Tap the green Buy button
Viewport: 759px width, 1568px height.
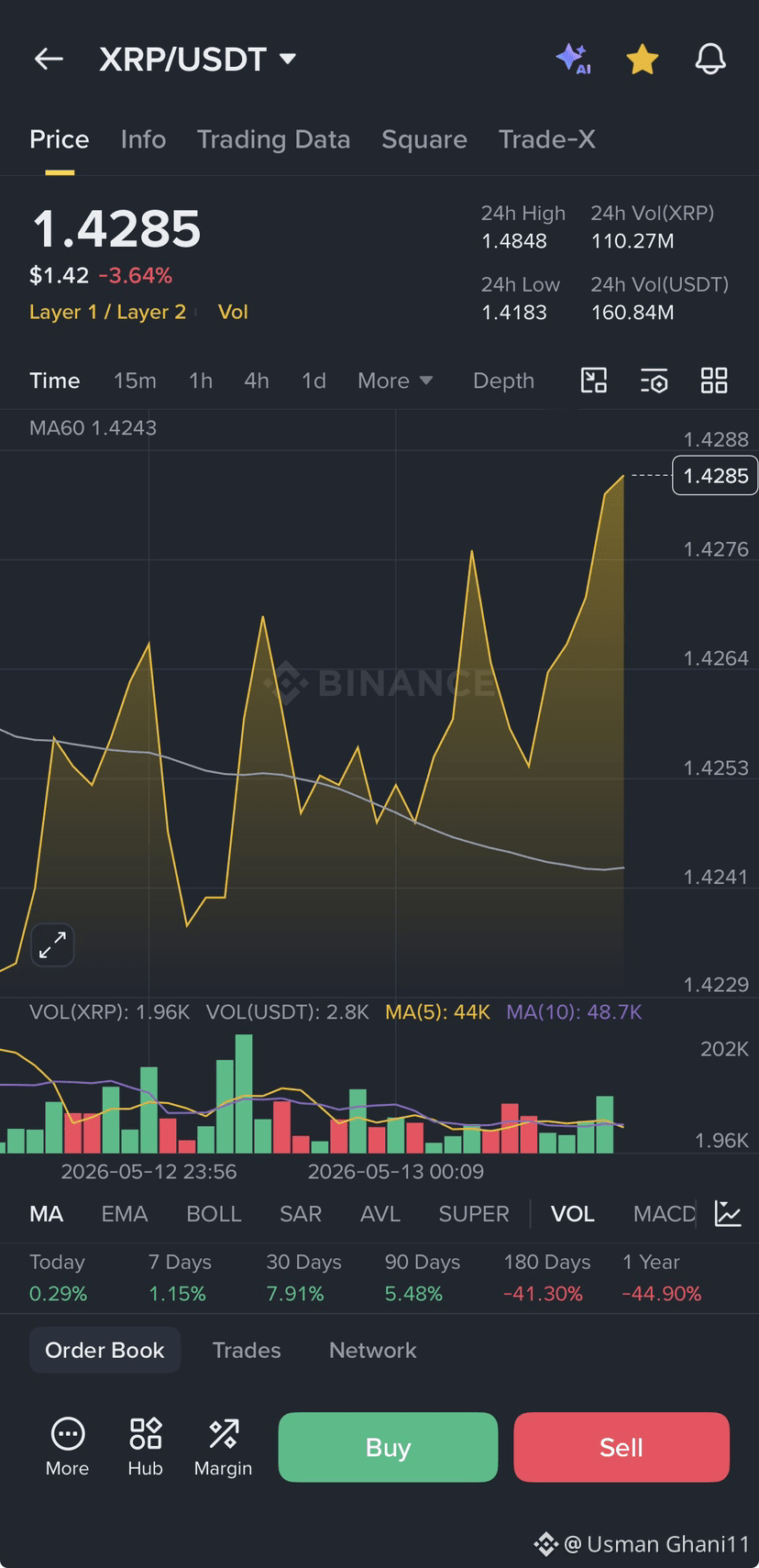(388, 1447)
